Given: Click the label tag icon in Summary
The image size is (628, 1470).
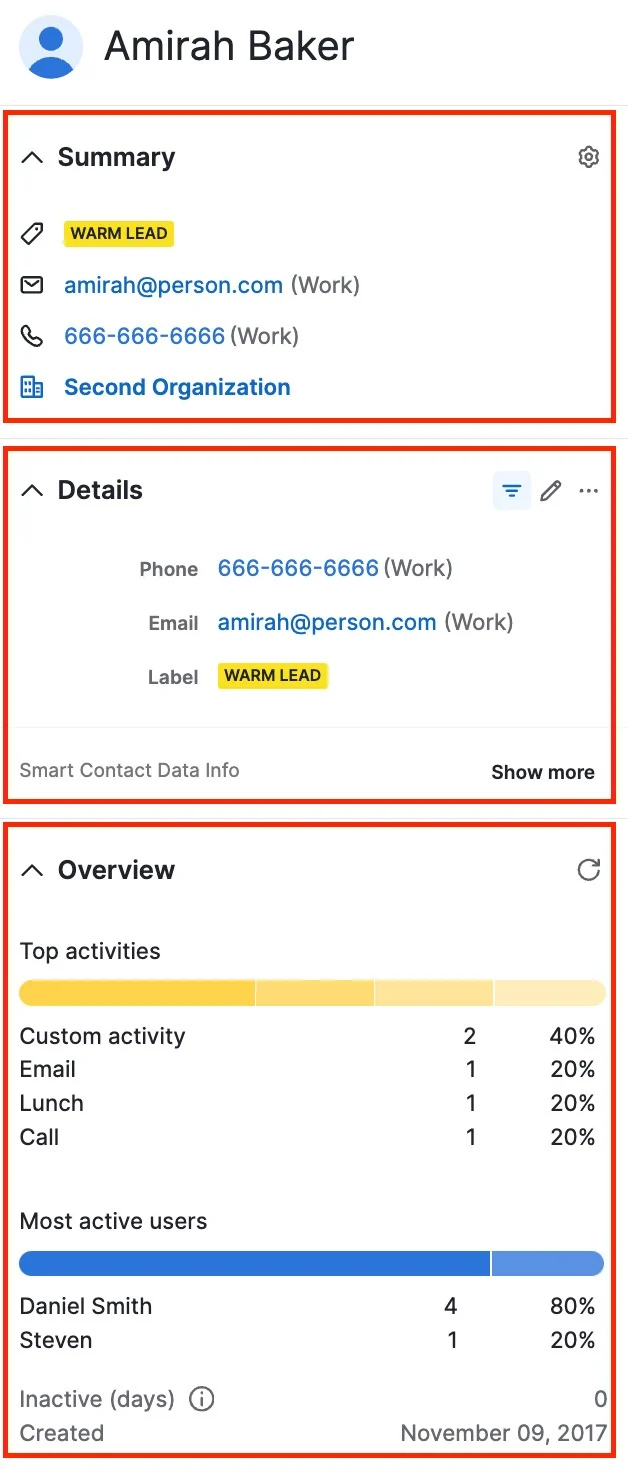Looking at the screenshot, I should click(x=32, y=234).
